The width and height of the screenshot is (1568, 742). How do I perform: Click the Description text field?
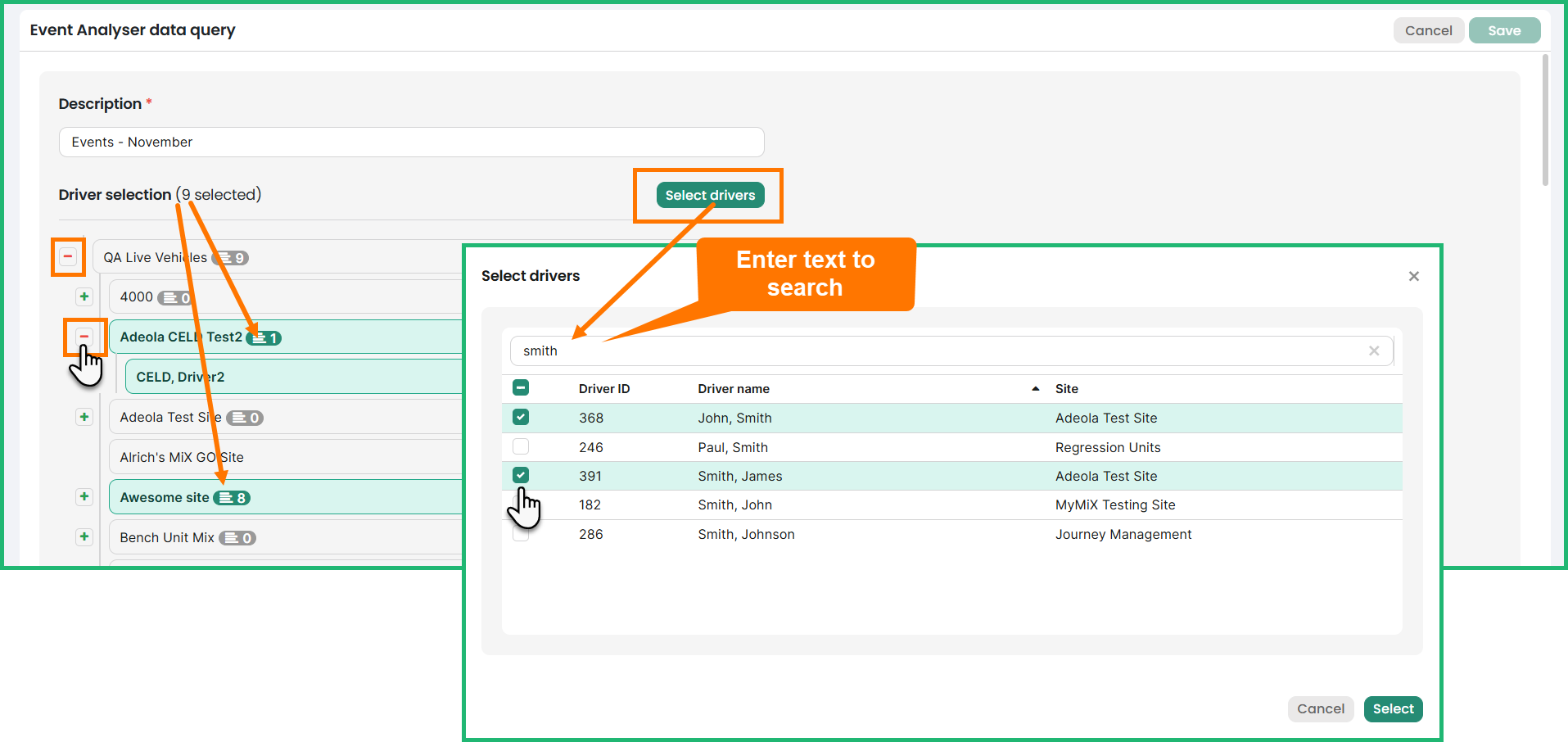pos(411,143)
